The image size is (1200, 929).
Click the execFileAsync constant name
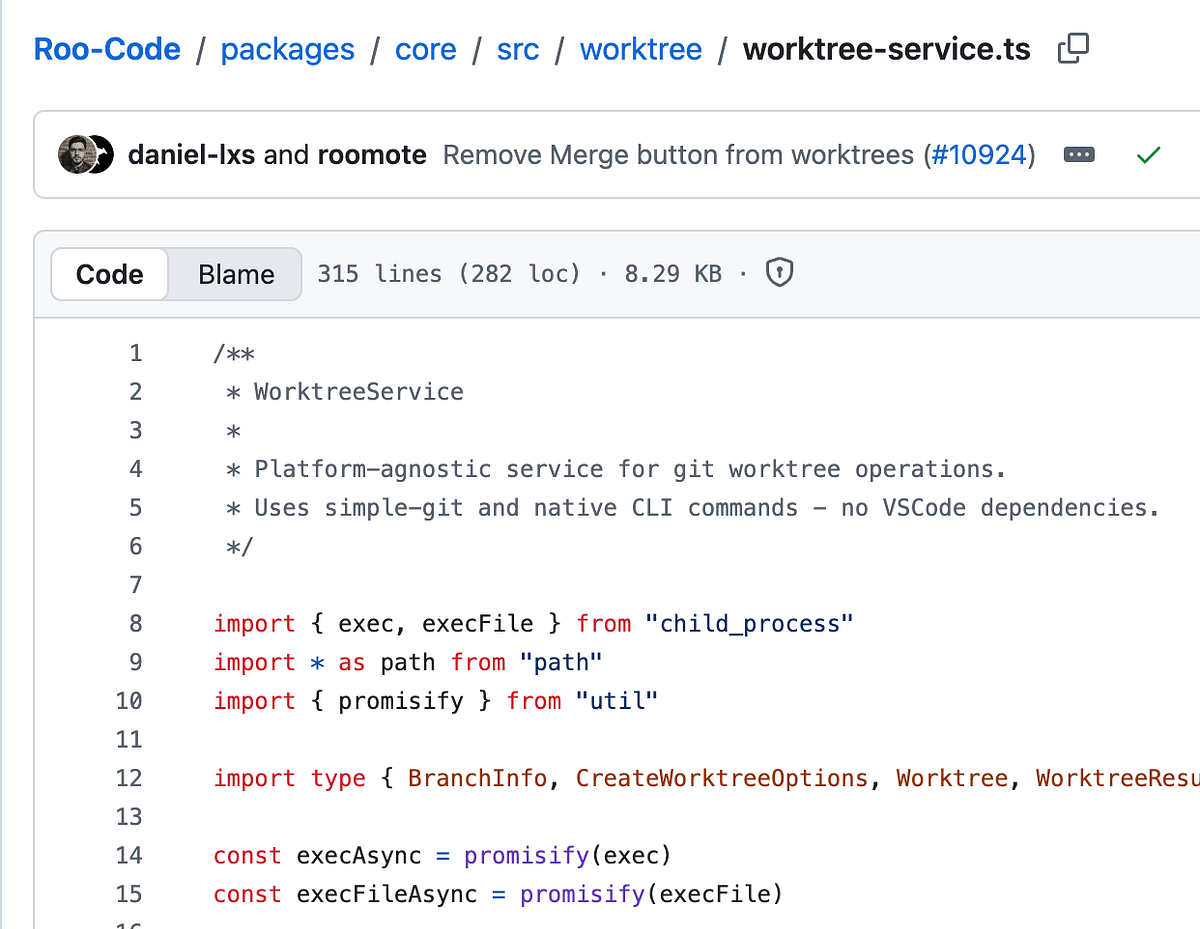point(387,894)
